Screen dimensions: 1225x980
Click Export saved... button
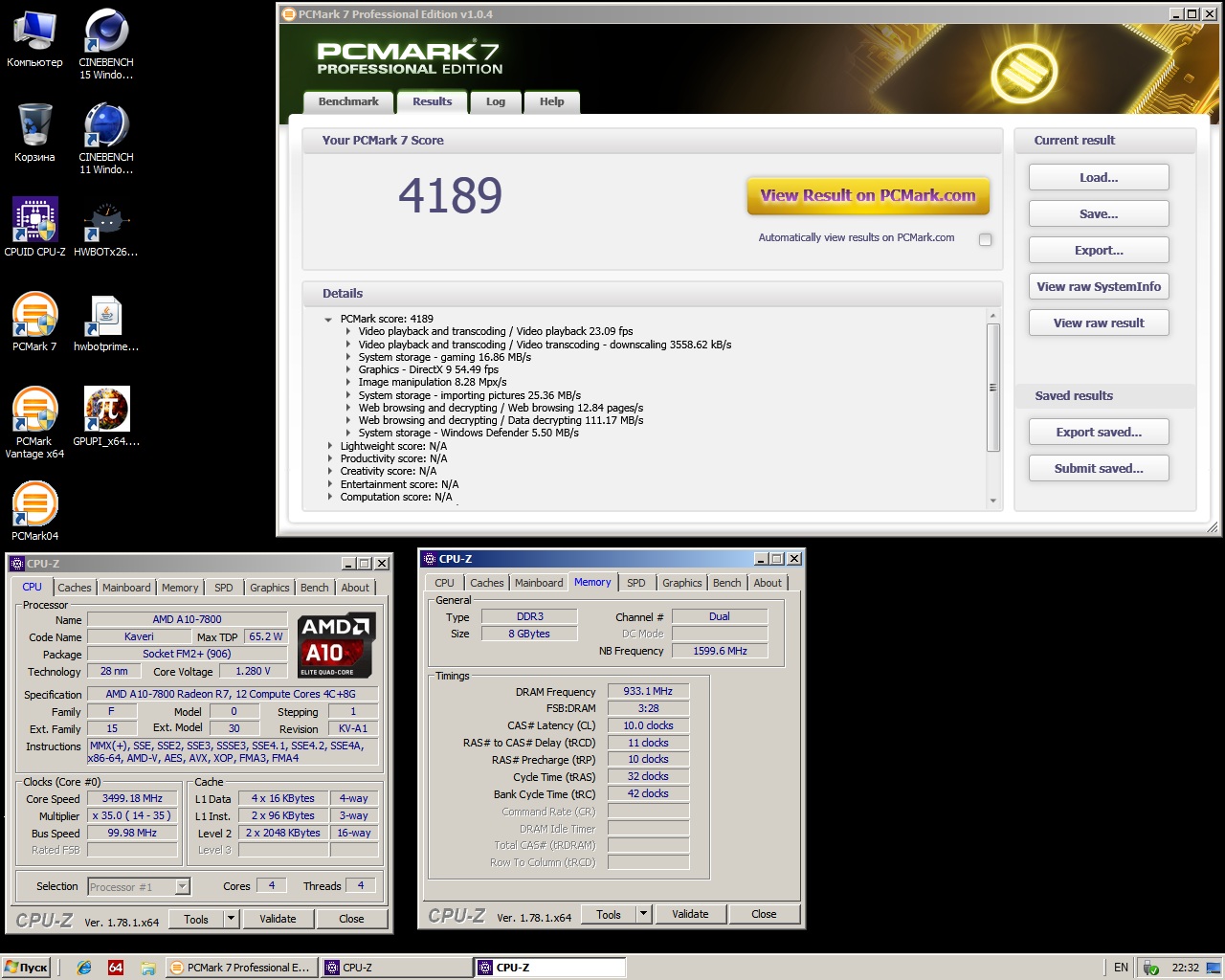1099,433
